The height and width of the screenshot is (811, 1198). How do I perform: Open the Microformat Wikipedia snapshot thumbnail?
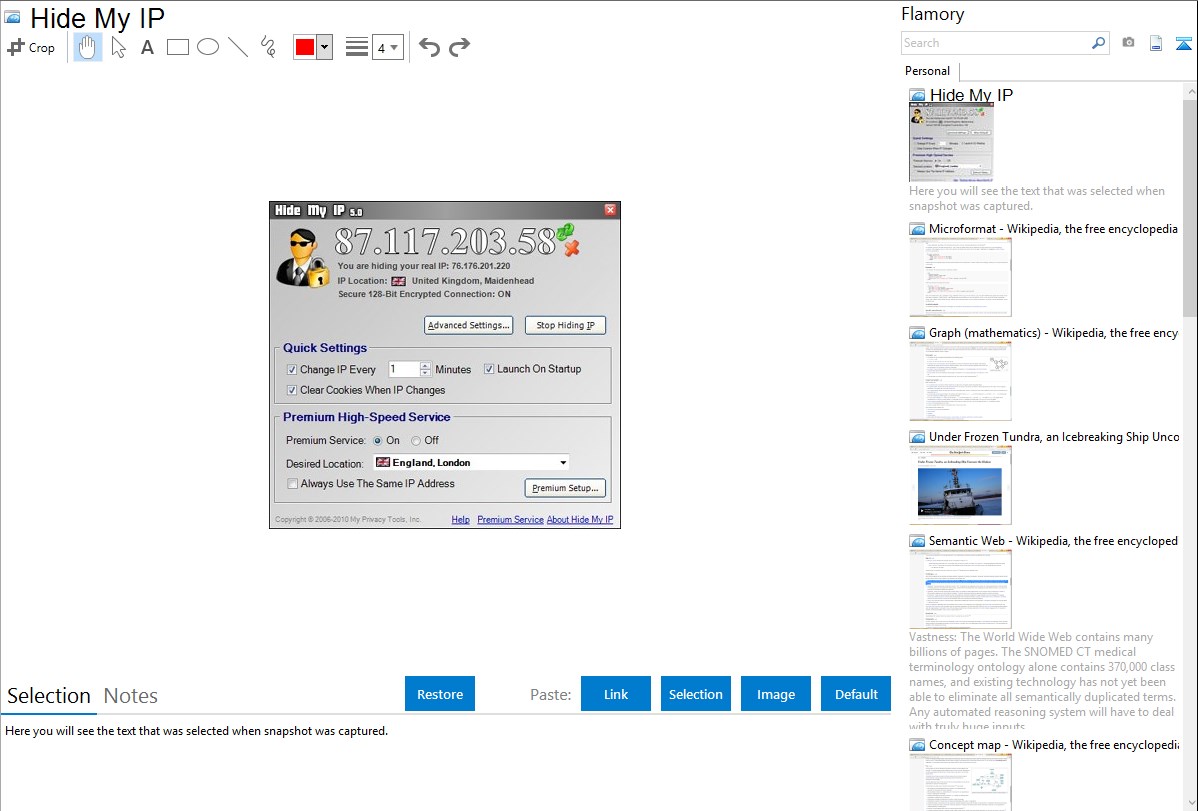pyautogui.click(x=960, y=277)
